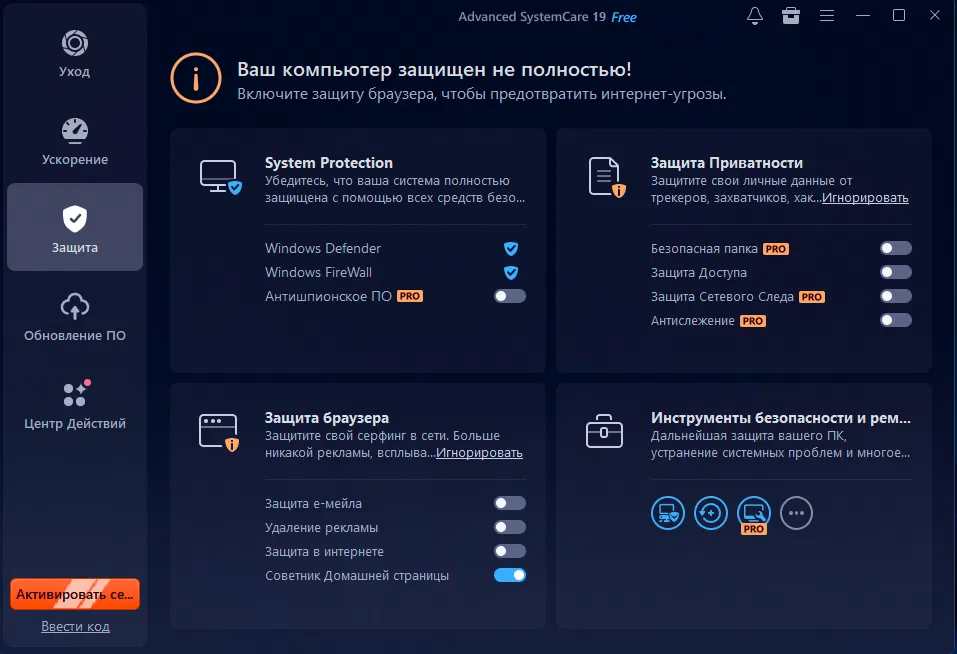
Task: Click the Windows Defender shield checkmark
Action: click(x=511, y=248)
